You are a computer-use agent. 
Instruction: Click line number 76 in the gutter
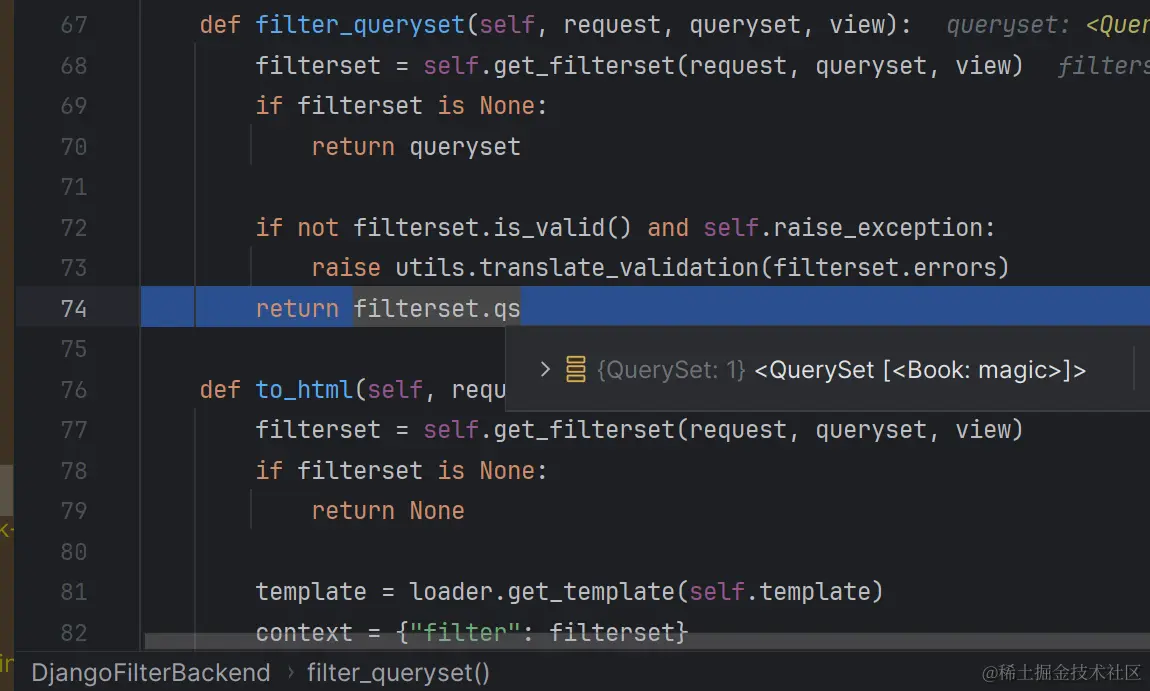coord(73,390)
